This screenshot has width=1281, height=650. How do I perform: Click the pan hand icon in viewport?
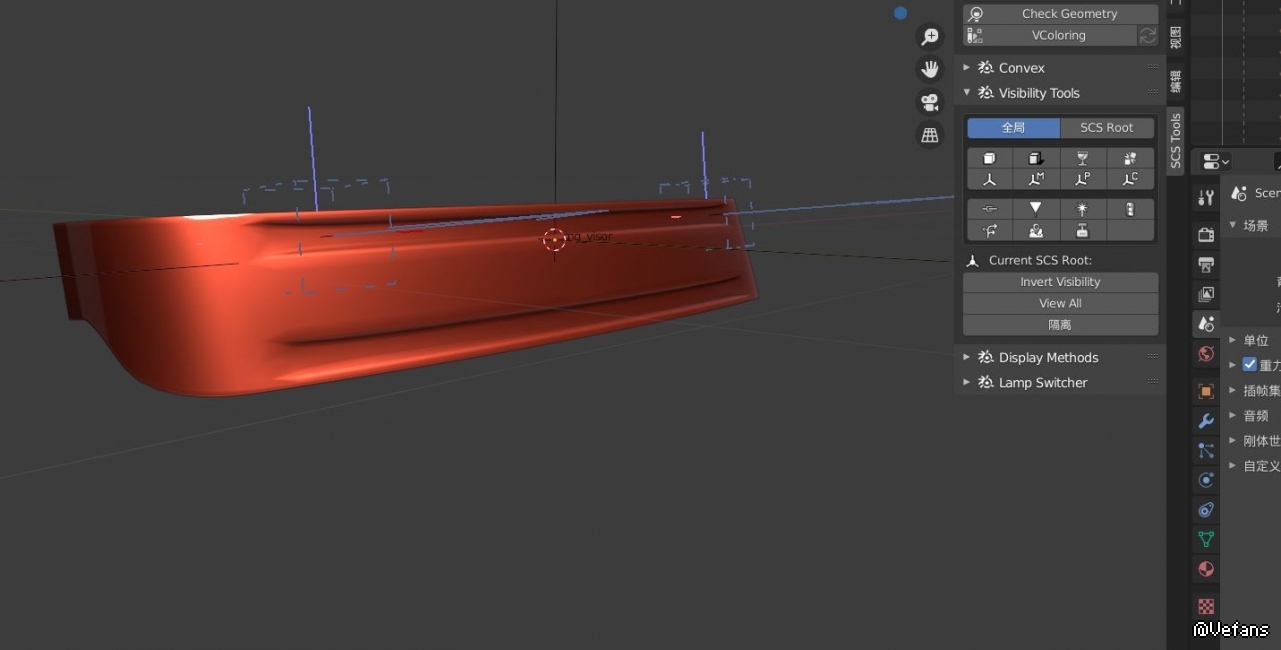pos(930,69)
